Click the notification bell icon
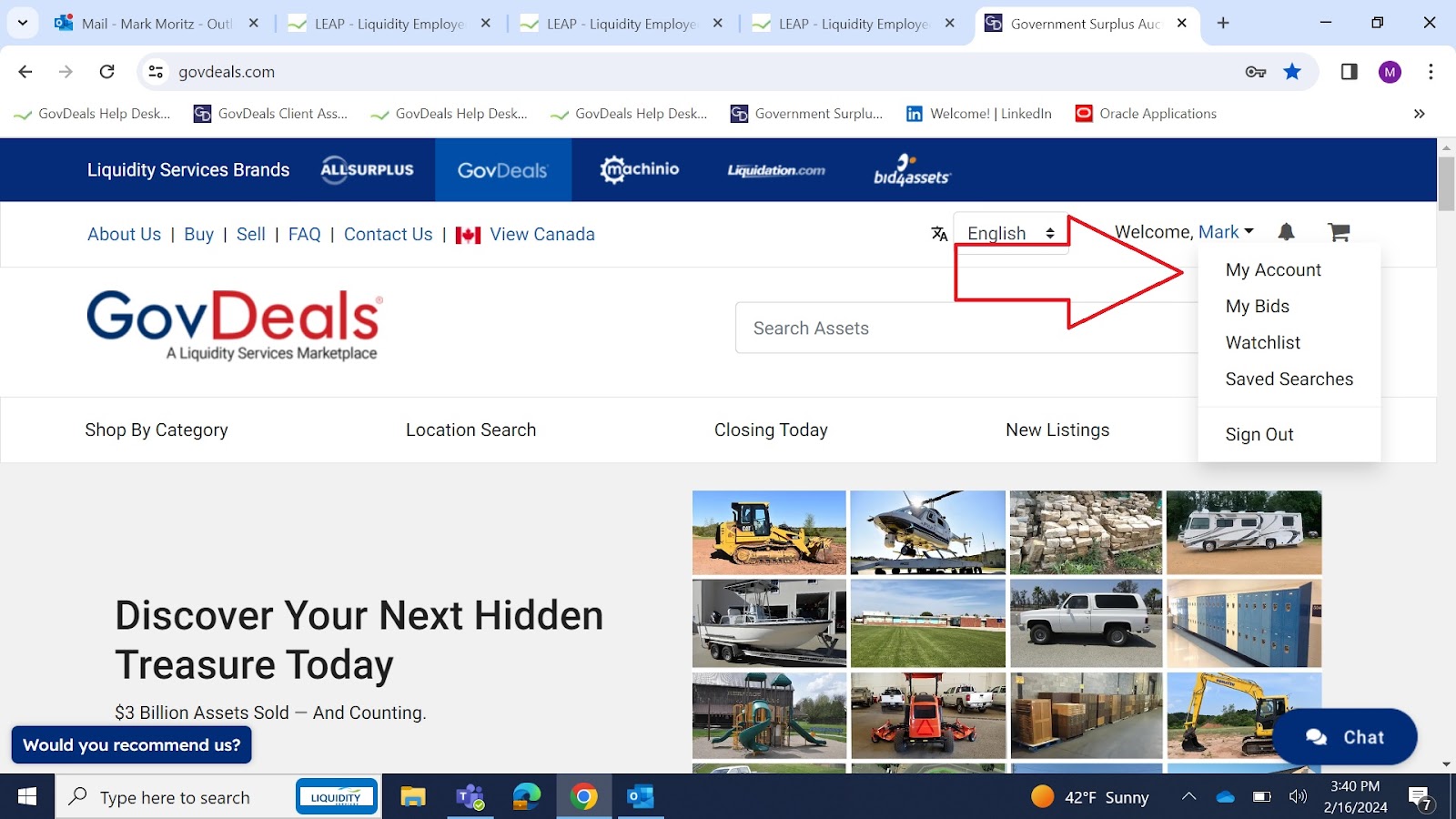 (x=1286, y=232)
